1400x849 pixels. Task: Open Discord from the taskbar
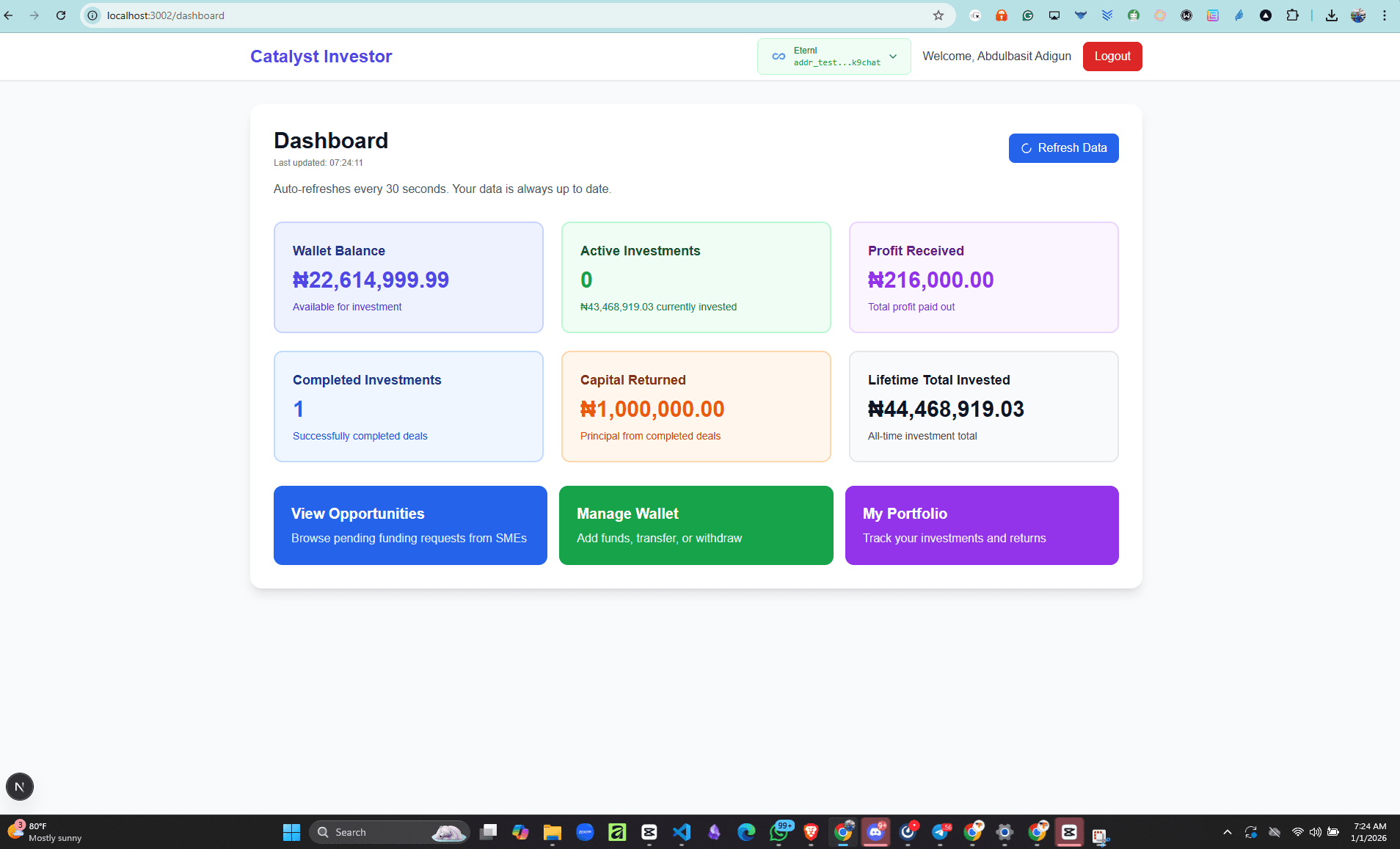tap(876, 832)
